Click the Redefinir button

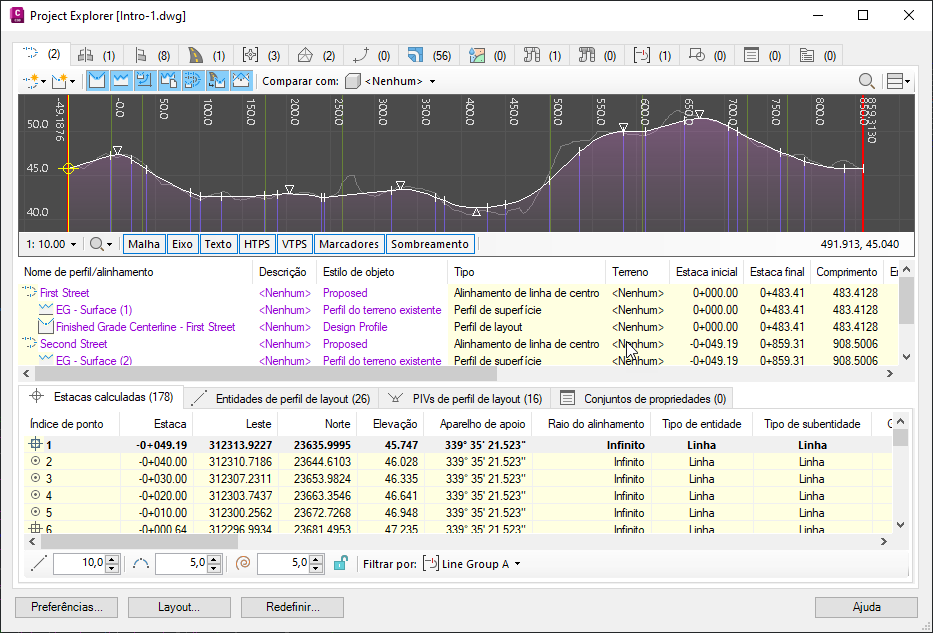pyautogui.click(x=293, y=607)
